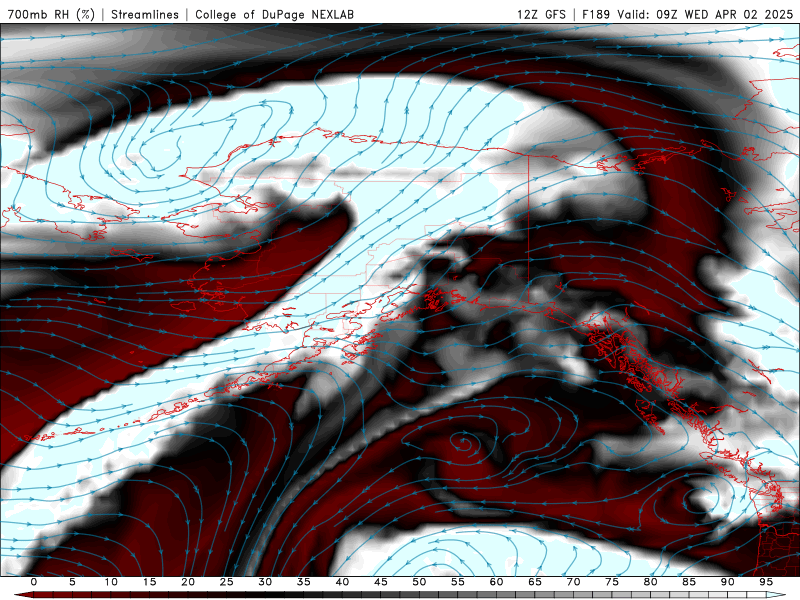Select the "55" humidity scale label
800x600 pixels.
(x=458, y=582)
